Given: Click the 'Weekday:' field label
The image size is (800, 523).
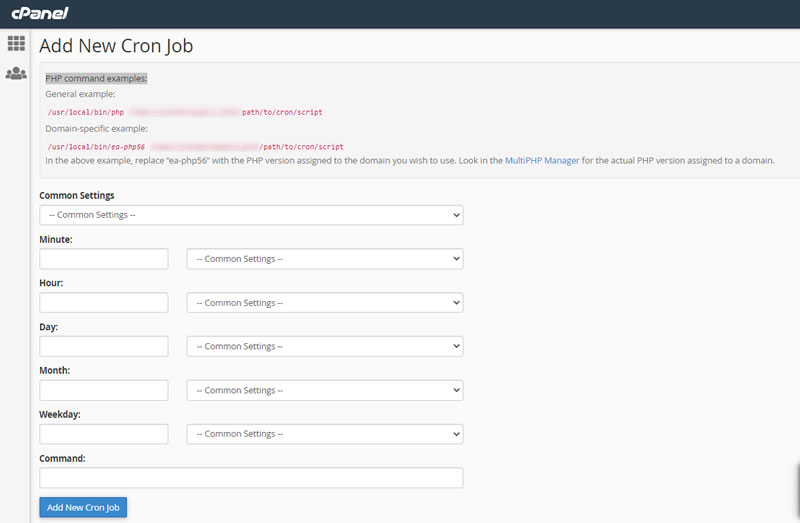Looking at the screenshot, I should pyautogui.click(x=60, y=415).
